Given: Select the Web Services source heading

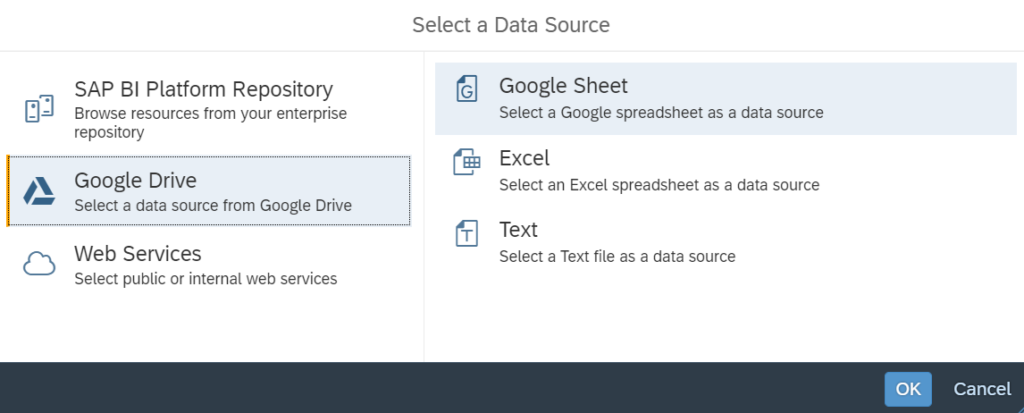Looking at the screenshot, I should coord(138,253).
